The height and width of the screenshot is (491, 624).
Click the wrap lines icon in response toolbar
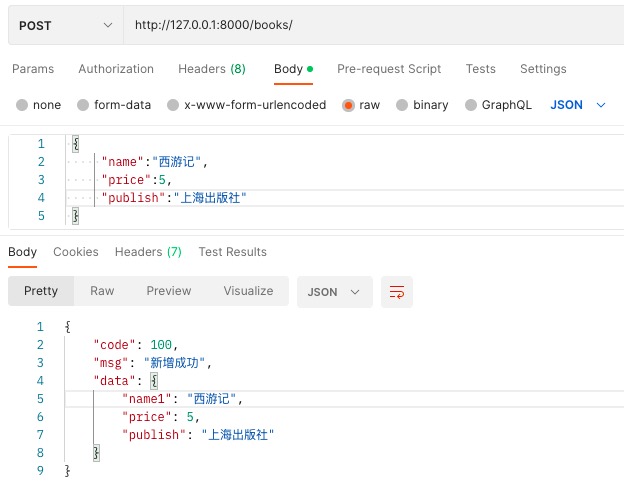[x=397, y=292]
